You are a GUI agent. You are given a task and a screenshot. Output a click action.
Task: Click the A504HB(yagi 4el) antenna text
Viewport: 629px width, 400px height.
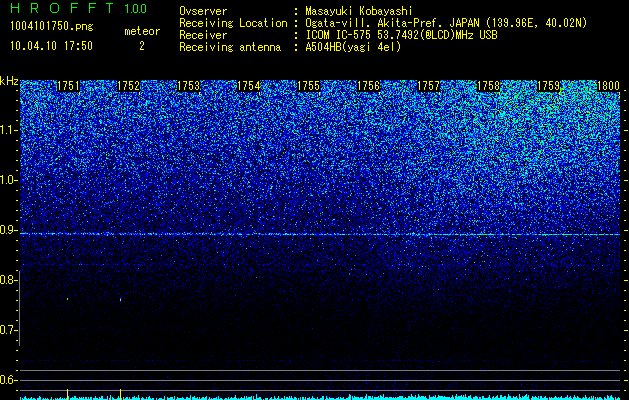pyautogui.click(x=353, y=47)
